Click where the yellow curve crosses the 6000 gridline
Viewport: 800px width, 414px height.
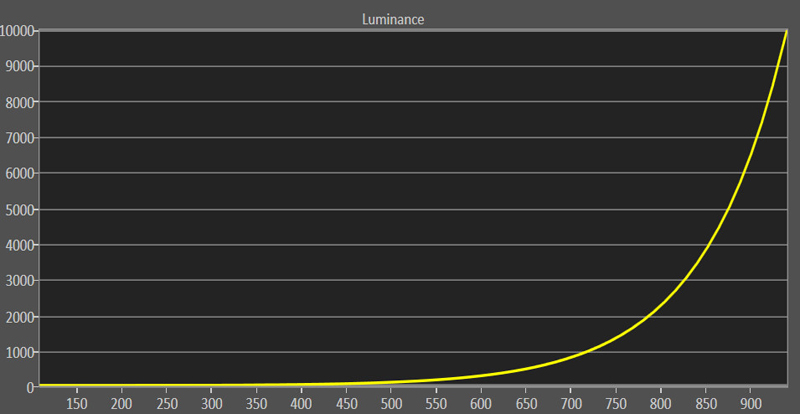coord(744,174)
